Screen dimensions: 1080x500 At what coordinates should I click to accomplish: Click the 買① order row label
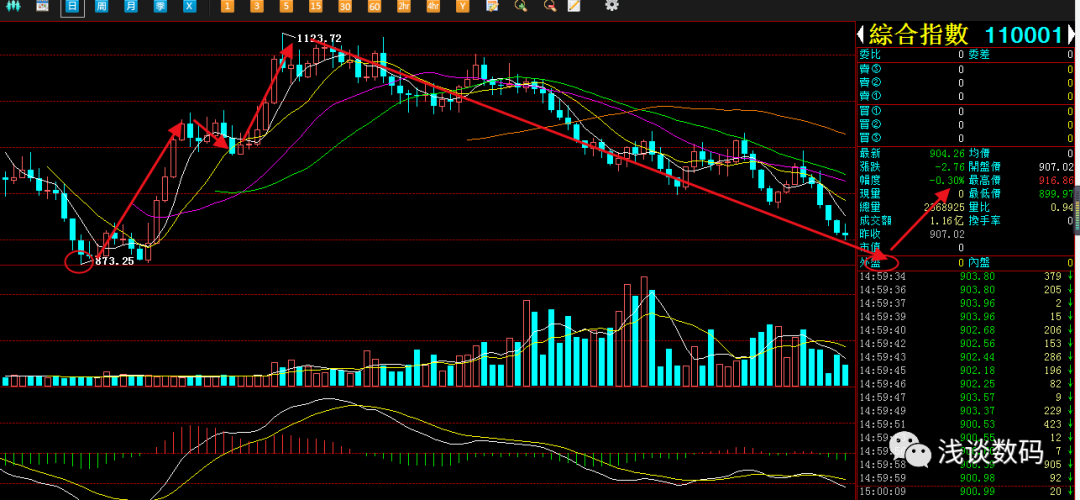870,111
